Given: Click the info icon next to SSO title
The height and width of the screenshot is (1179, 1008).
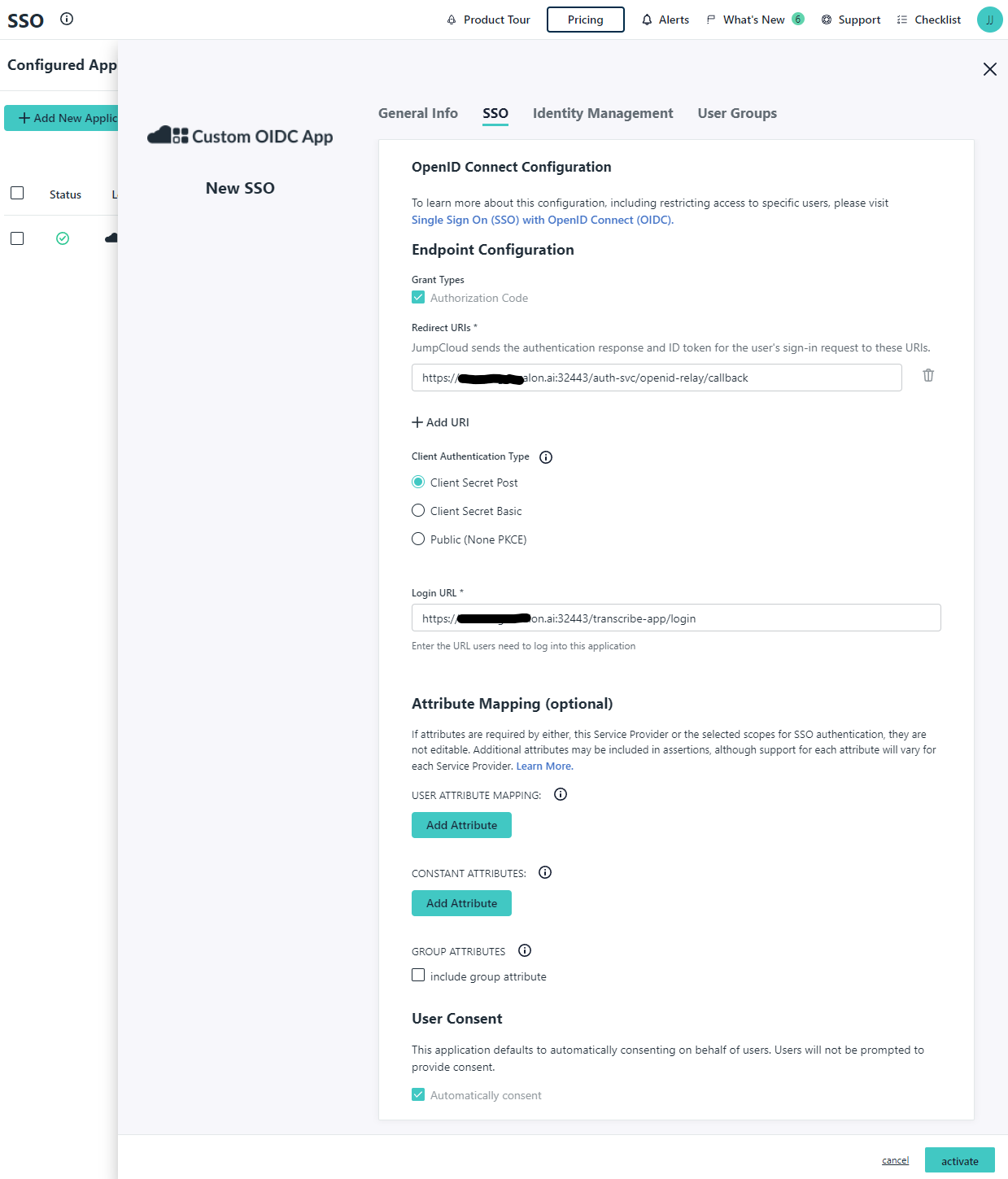Looking at the screenshot, I should tap(67, 19).
